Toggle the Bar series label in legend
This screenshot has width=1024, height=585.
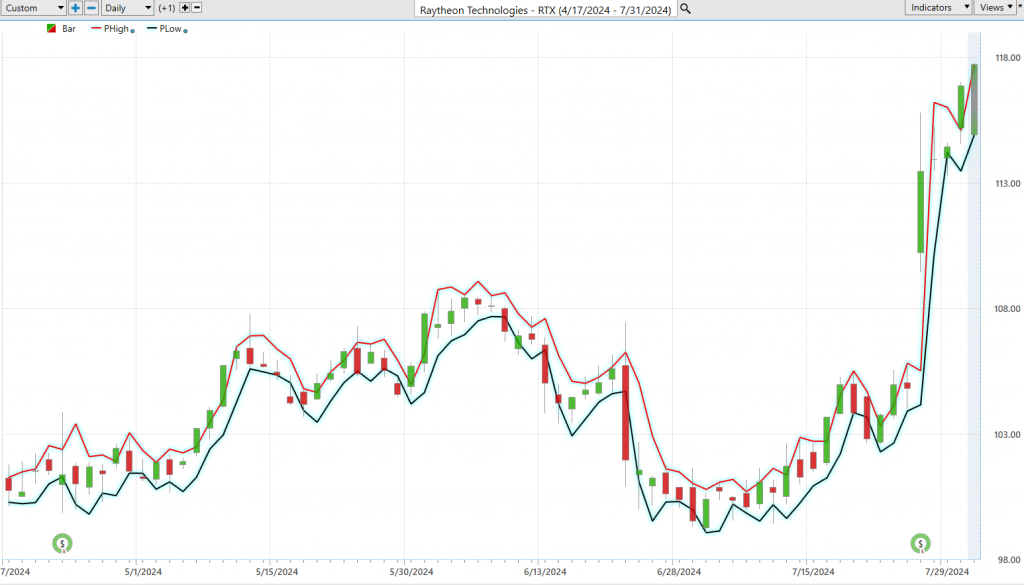pos(69,29)
